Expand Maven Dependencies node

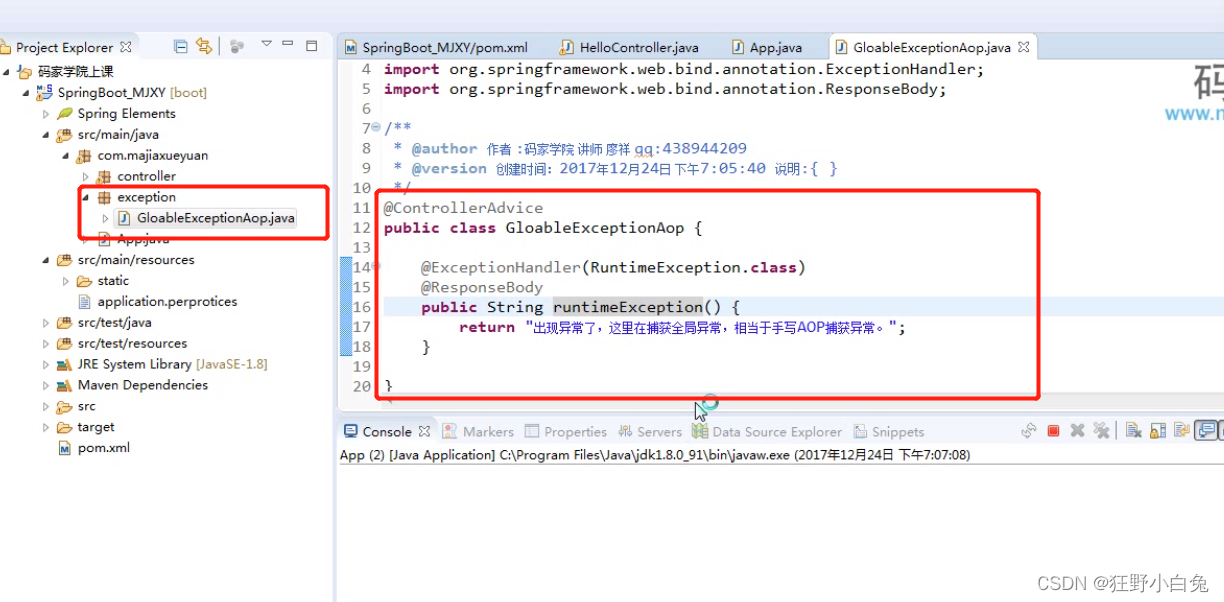point(46,386)
